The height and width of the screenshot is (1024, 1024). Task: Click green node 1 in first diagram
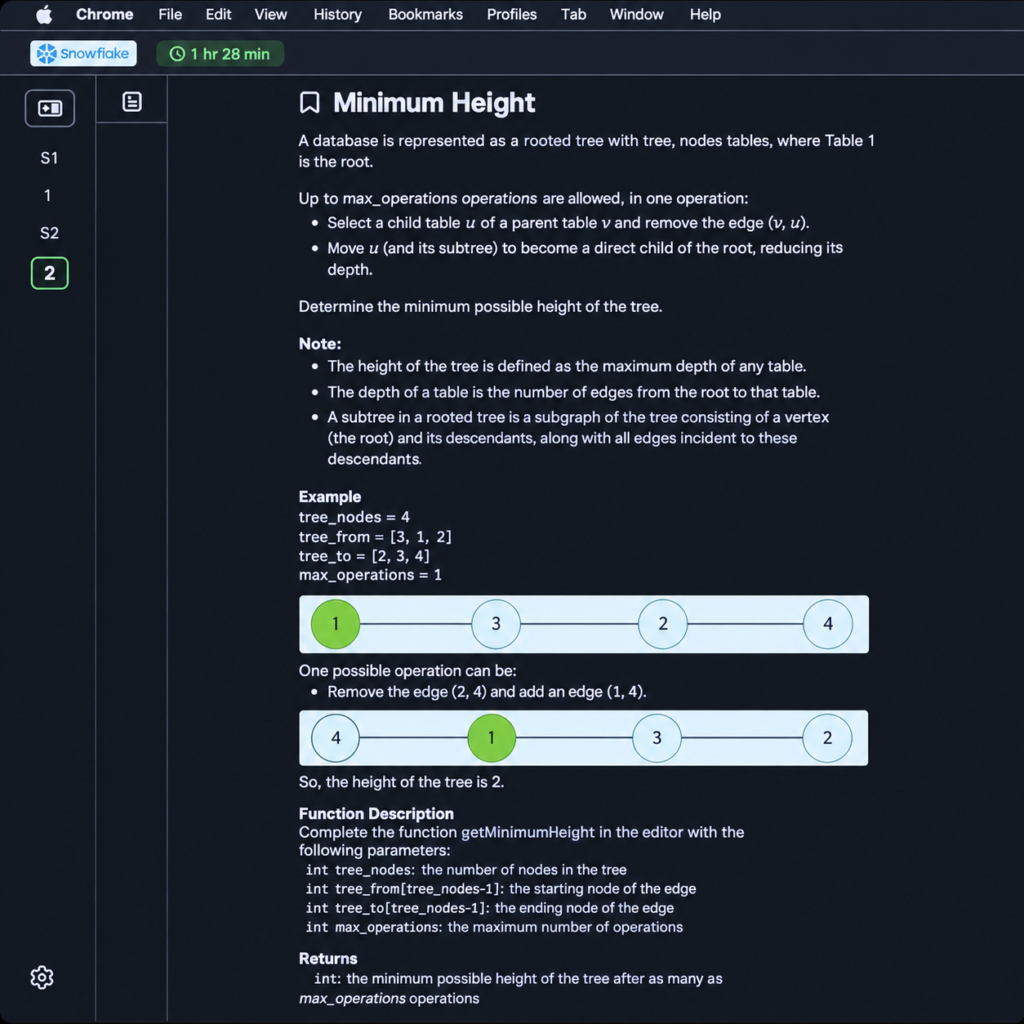[x=336, y=624]
